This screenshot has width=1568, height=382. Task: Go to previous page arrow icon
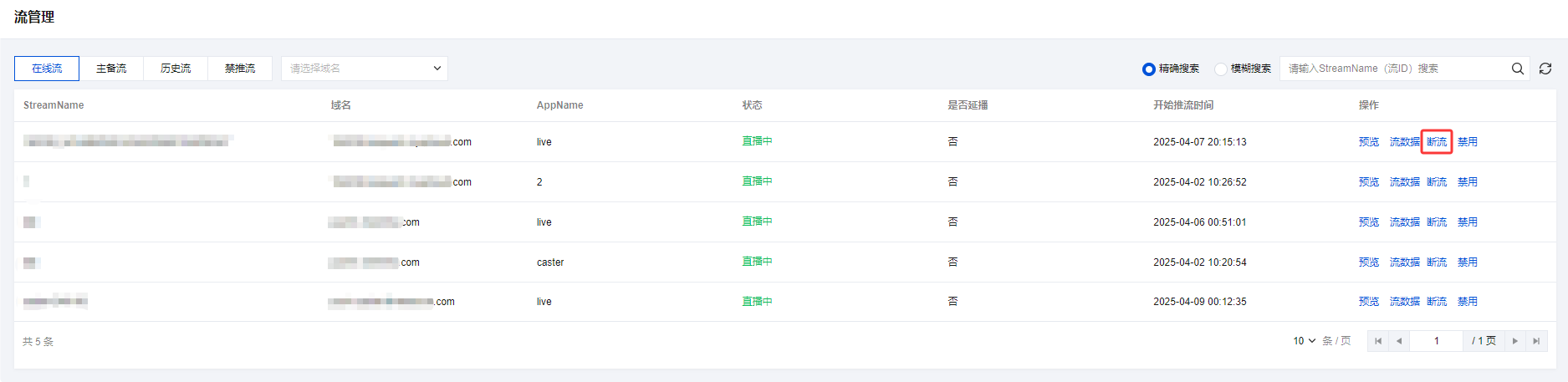pyautogui.click(x=1399, y=341)
